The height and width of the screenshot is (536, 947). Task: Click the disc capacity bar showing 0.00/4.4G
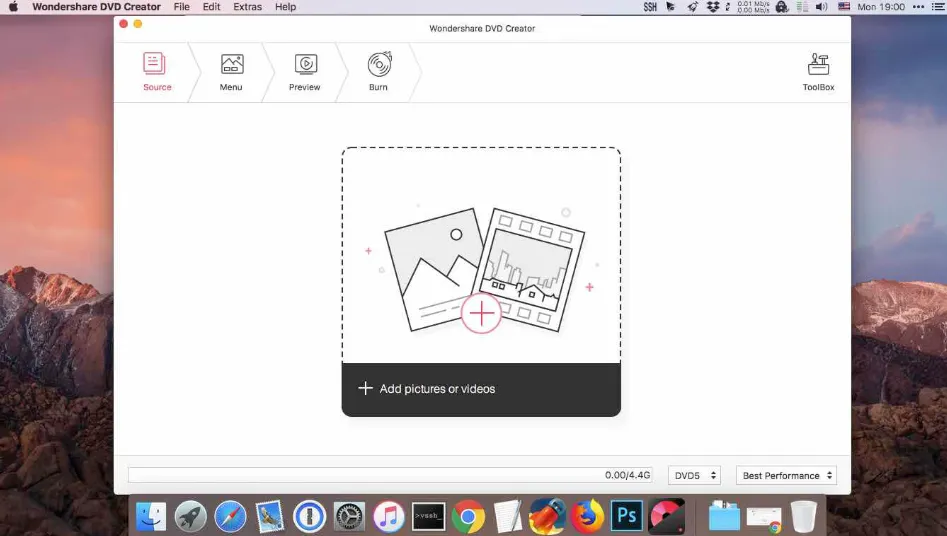click(390, 475)
